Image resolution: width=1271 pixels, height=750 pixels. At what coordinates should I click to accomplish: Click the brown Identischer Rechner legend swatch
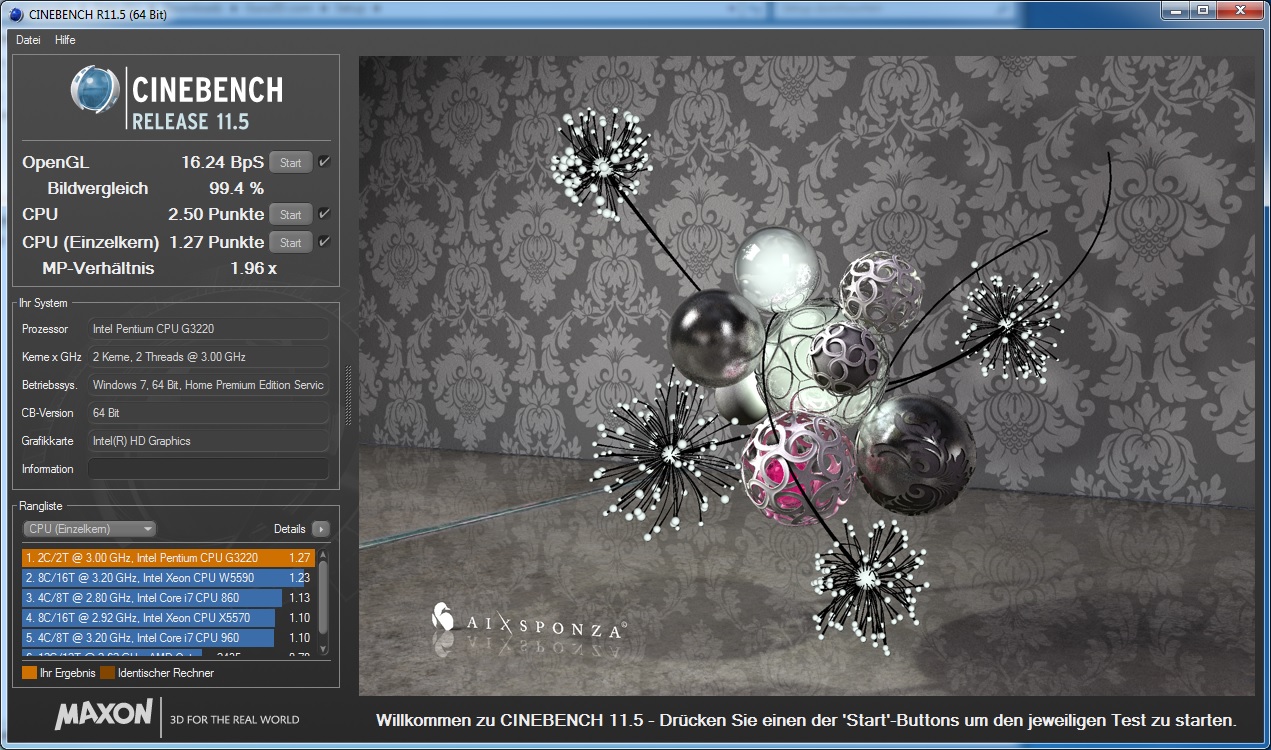point(107,673)
